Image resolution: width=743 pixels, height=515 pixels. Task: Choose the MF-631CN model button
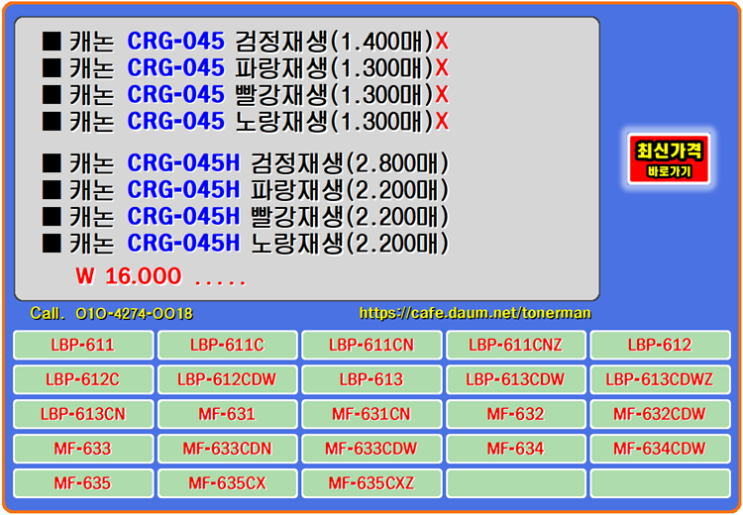pyautogui.click(x=372, y=414)
